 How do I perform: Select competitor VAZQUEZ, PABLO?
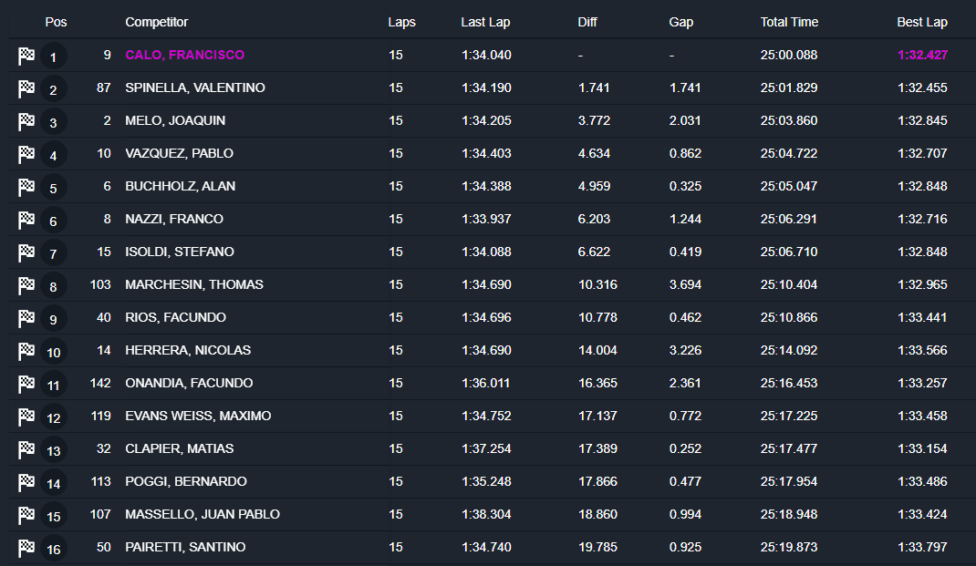179,153
